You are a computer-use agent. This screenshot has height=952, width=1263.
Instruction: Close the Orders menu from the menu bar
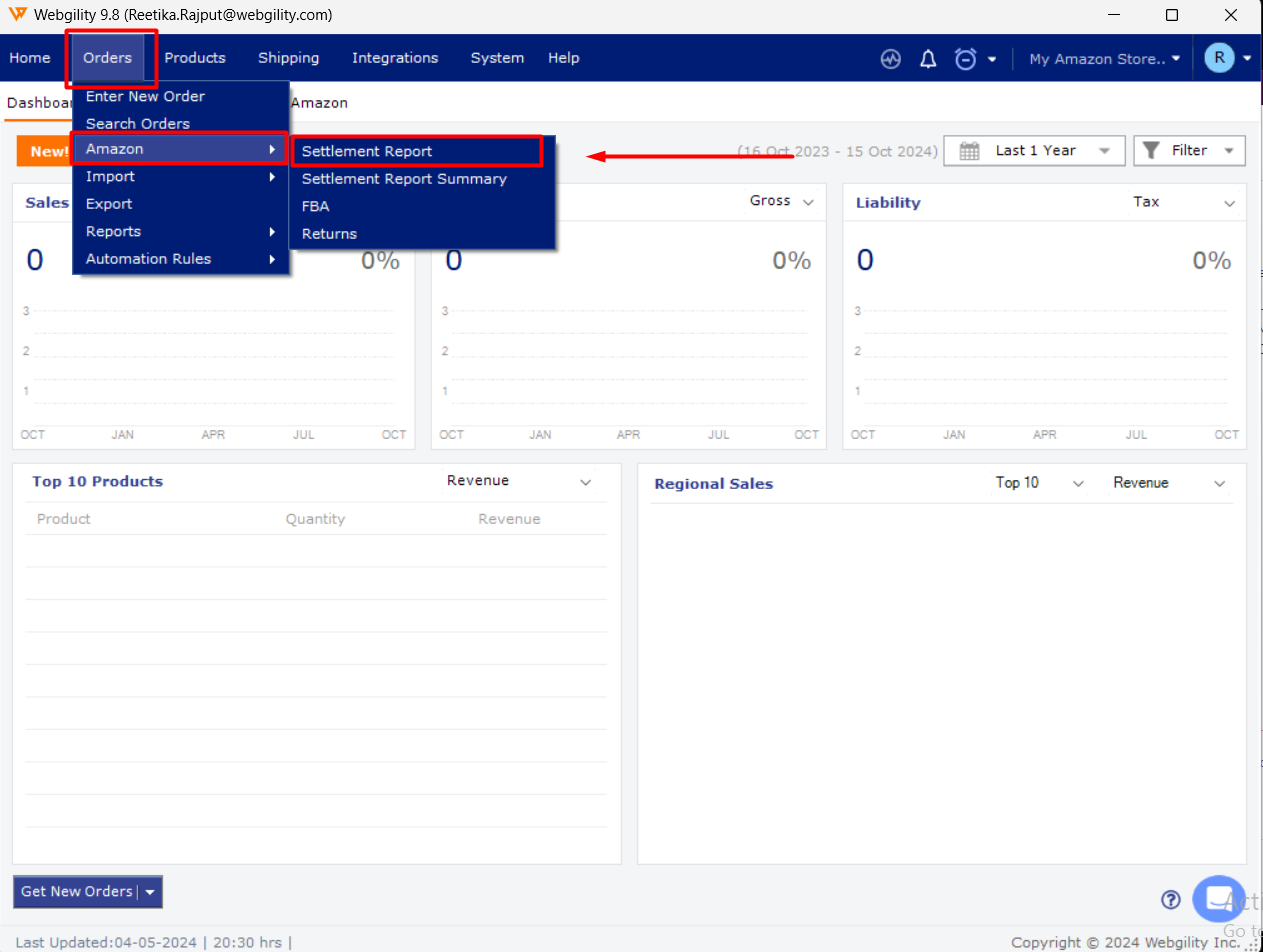(x=107, y=58)
